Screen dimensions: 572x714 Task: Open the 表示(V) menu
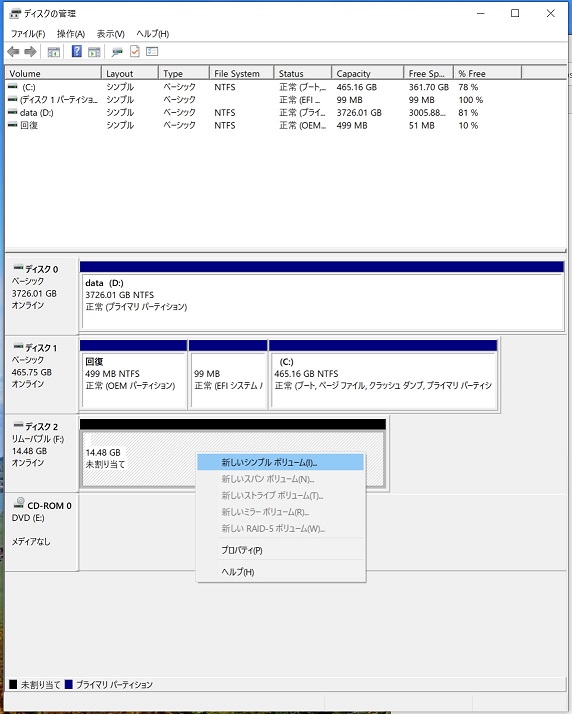[x=111, y=34]
